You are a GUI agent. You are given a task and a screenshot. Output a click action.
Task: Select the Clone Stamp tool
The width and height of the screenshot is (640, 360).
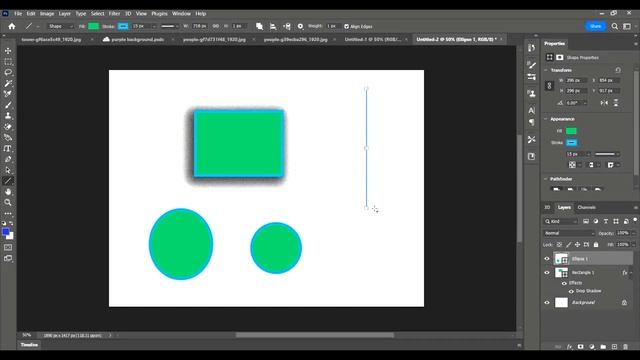(8, 116)
